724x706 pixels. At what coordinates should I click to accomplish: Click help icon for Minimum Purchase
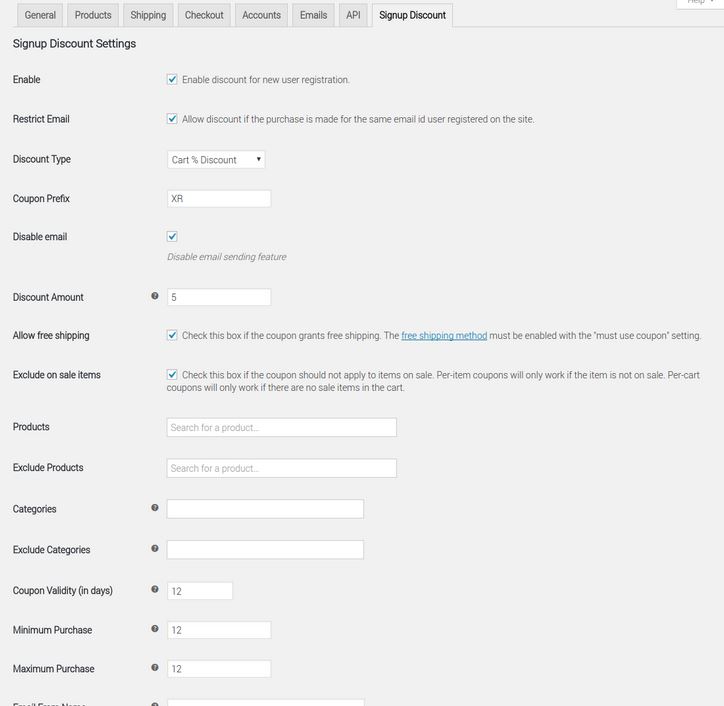click(x=155, y=629)
